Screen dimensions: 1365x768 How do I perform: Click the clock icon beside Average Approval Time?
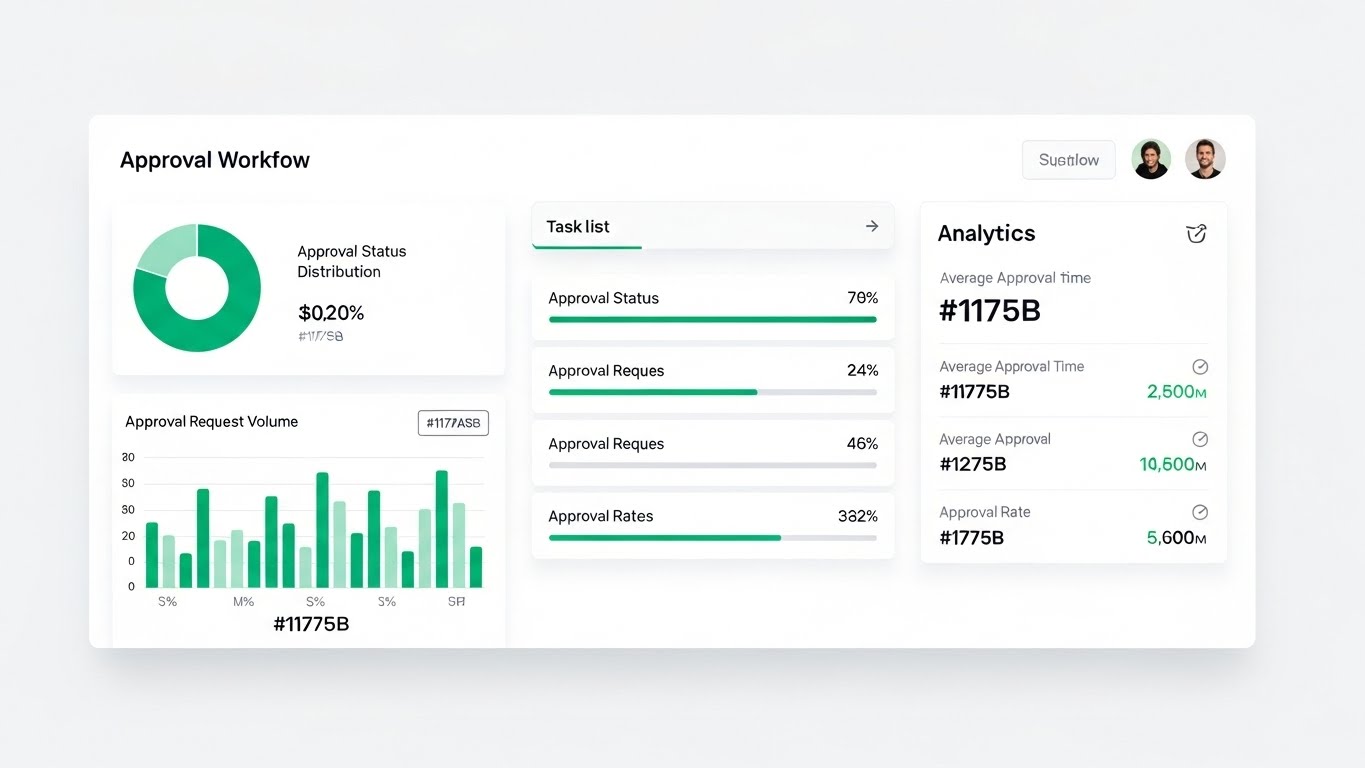pyautogui.click(x=1200, y=366)
